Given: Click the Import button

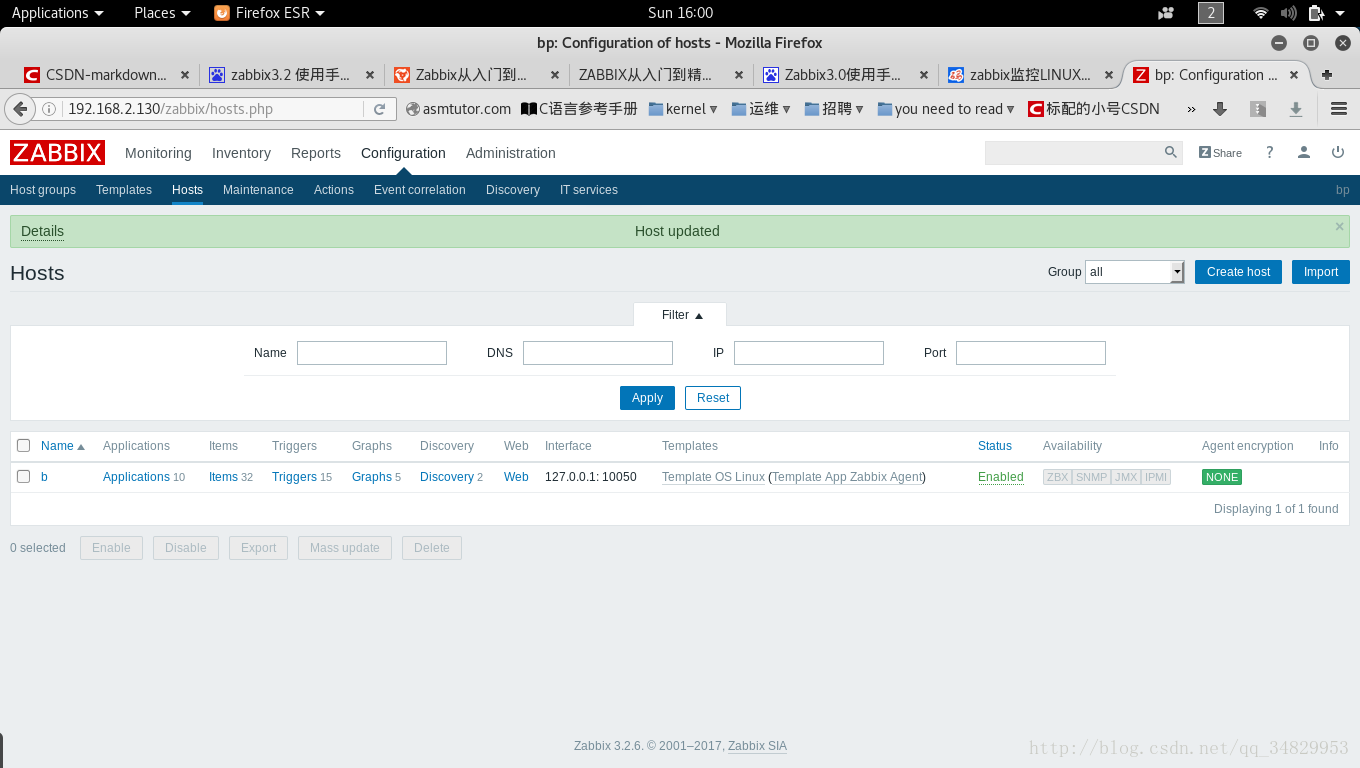Looking at the screenshot, I should coord(1321,272).
